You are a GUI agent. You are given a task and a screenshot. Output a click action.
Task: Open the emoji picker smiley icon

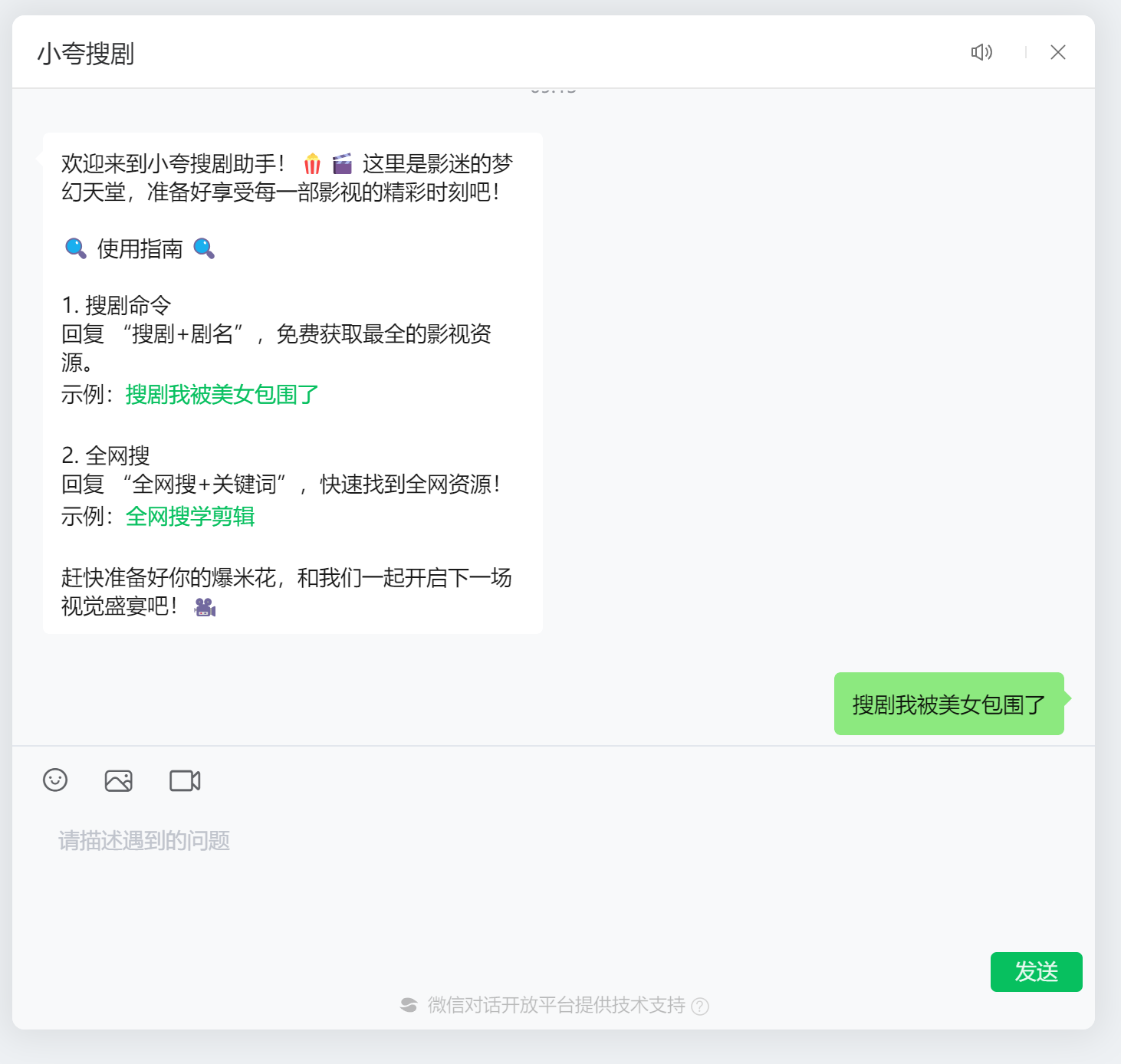click(x=55, y=780)
